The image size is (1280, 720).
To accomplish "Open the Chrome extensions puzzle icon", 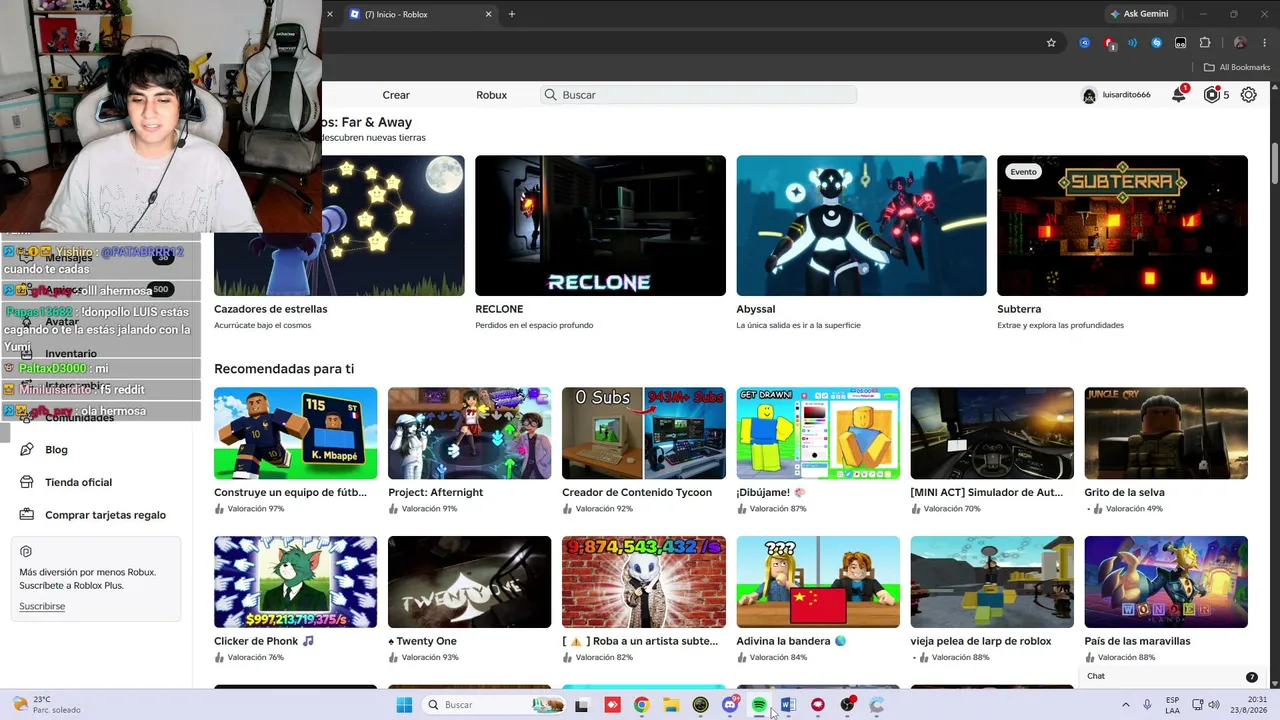I will tap(1205, 43).
